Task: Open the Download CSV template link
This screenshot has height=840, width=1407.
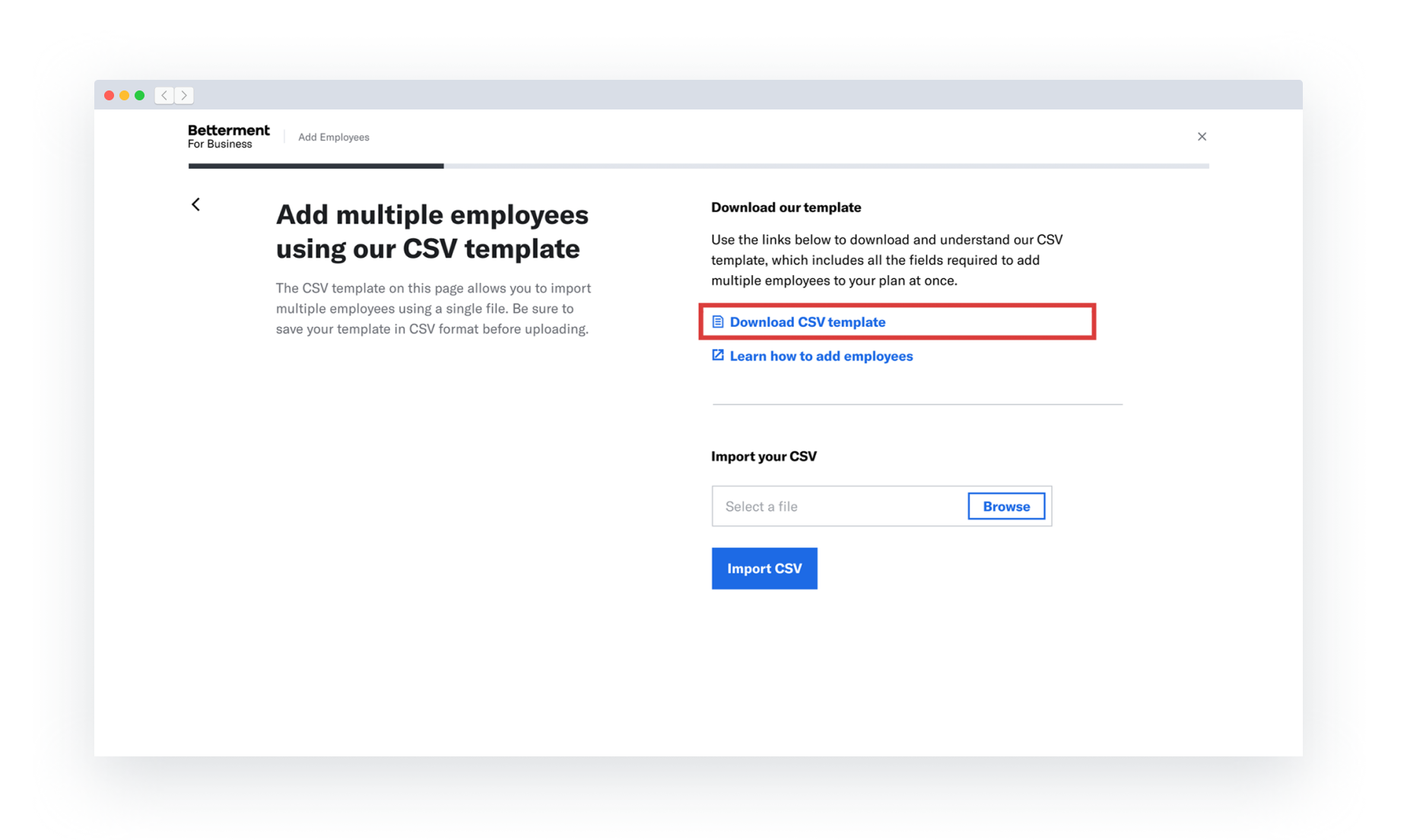Action: [x=808, y=322]
